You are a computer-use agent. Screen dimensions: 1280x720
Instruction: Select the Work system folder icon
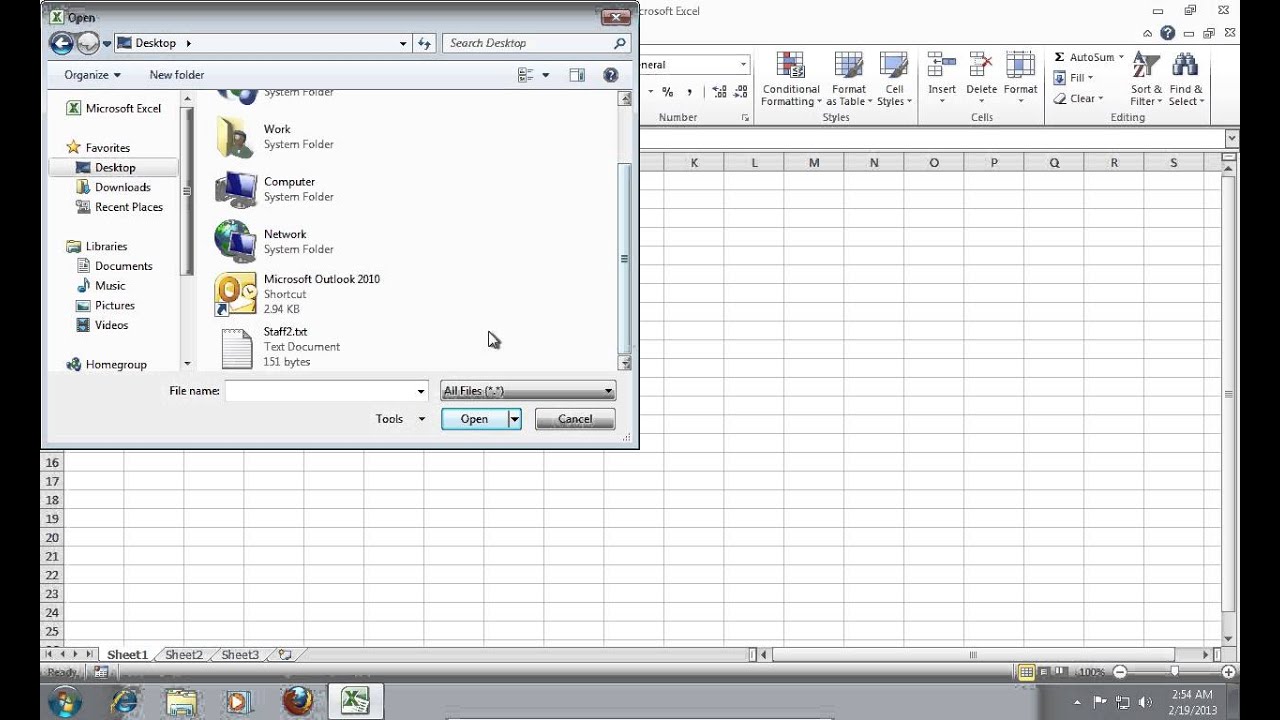pos(235,137)
